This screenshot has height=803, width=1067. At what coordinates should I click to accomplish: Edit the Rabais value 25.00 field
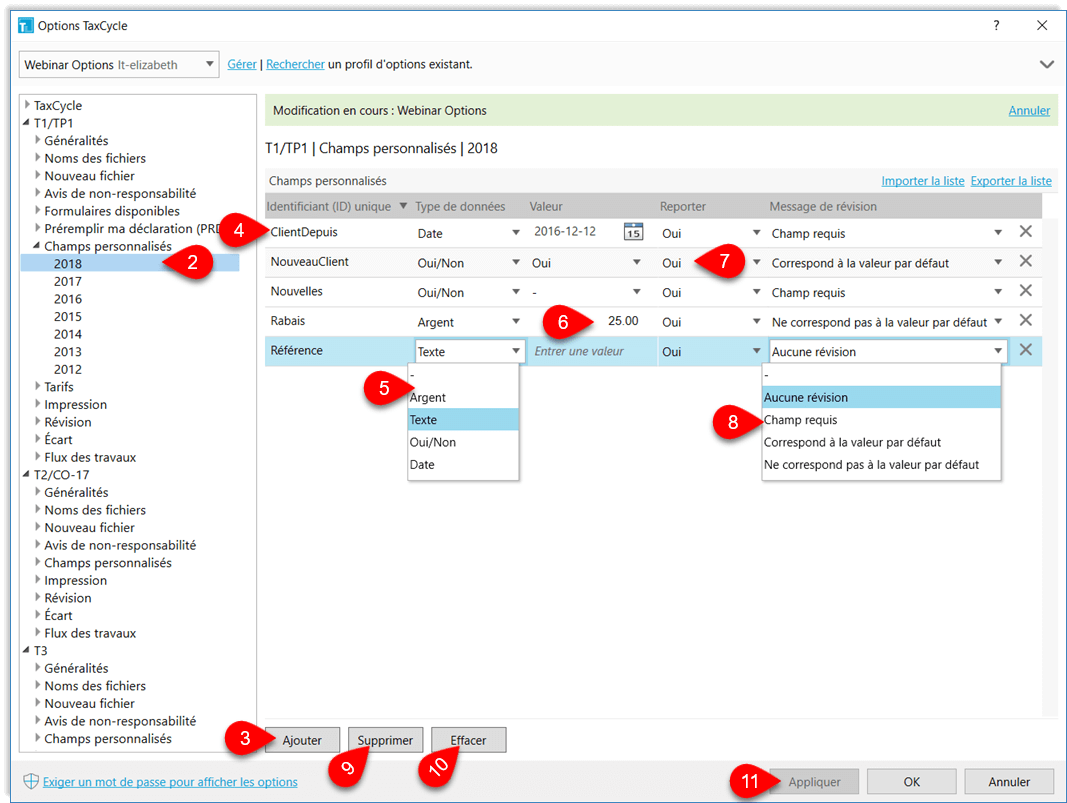[591, 321]
